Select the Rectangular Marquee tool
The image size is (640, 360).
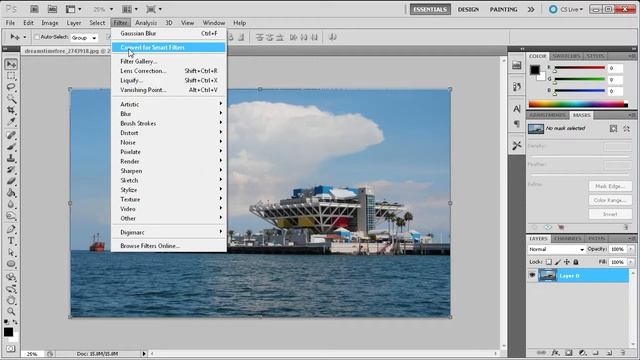(x=11, y=76)
